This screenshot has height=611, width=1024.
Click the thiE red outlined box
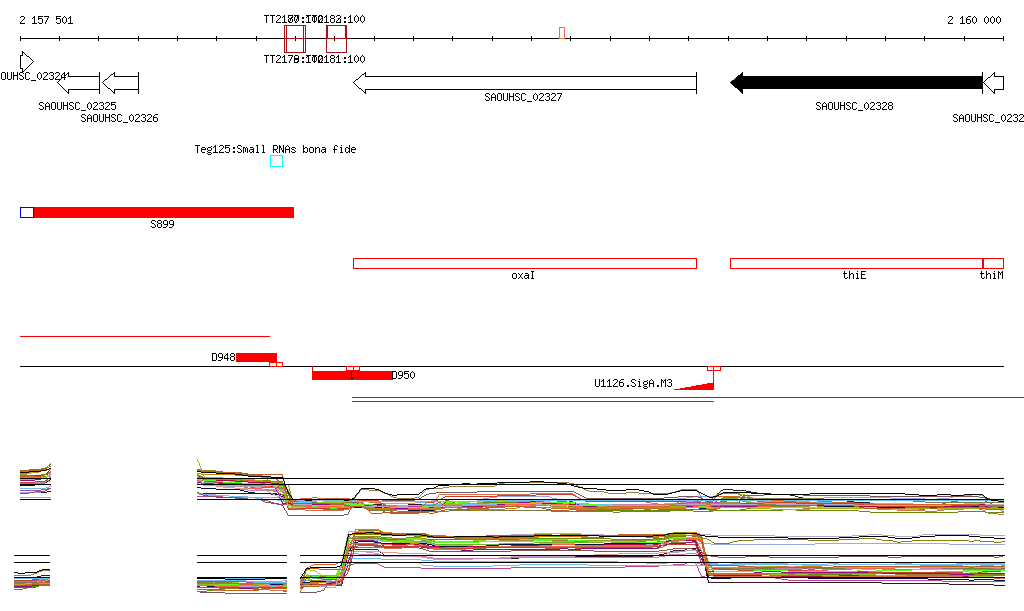pos(856,264)
